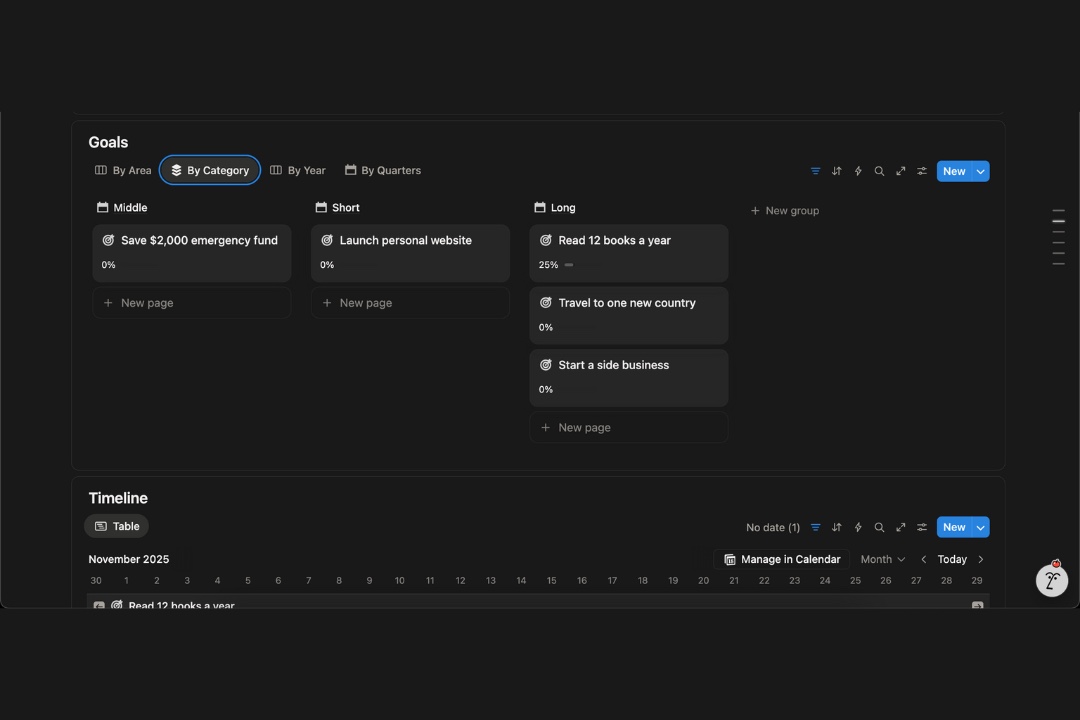This screenshot has width=1080, height=720.
Task: Expand Goals database to full page
Action: tap(901, 171)
